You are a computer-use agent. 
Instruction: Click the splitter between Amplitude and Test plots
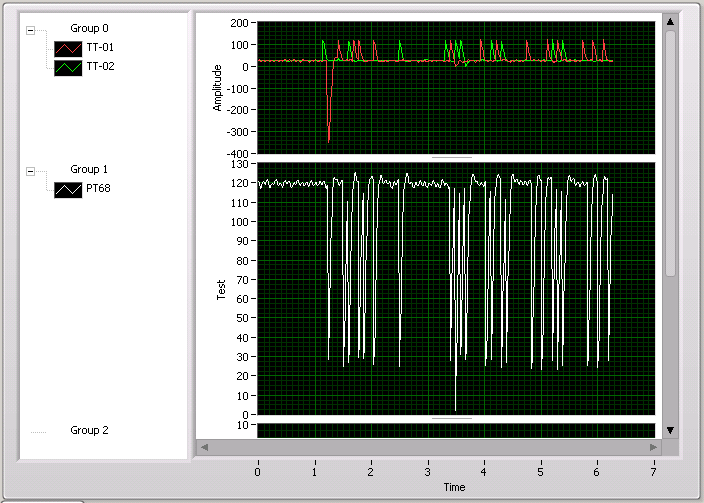point(452,158)
